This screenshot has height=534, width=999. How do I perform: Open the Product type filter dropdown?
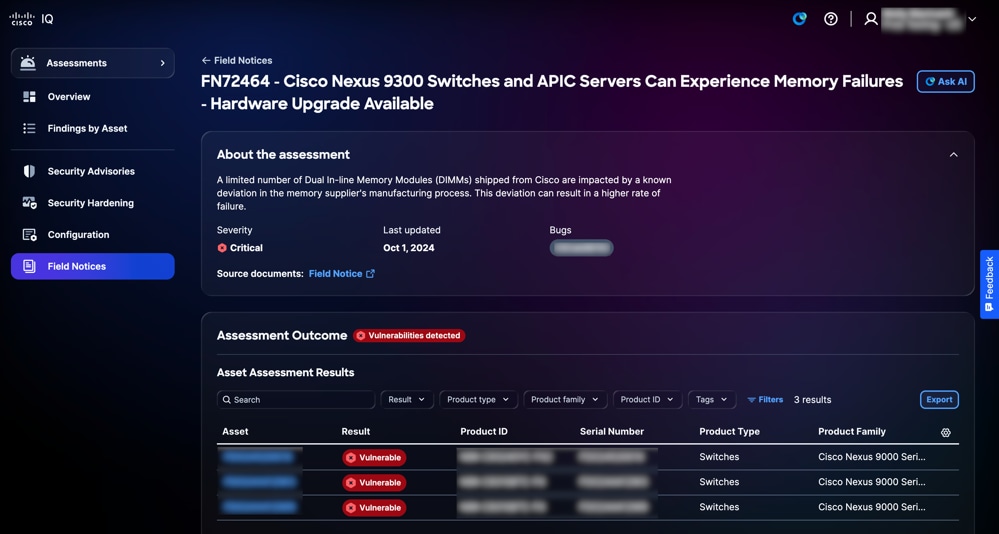point(478,400)
